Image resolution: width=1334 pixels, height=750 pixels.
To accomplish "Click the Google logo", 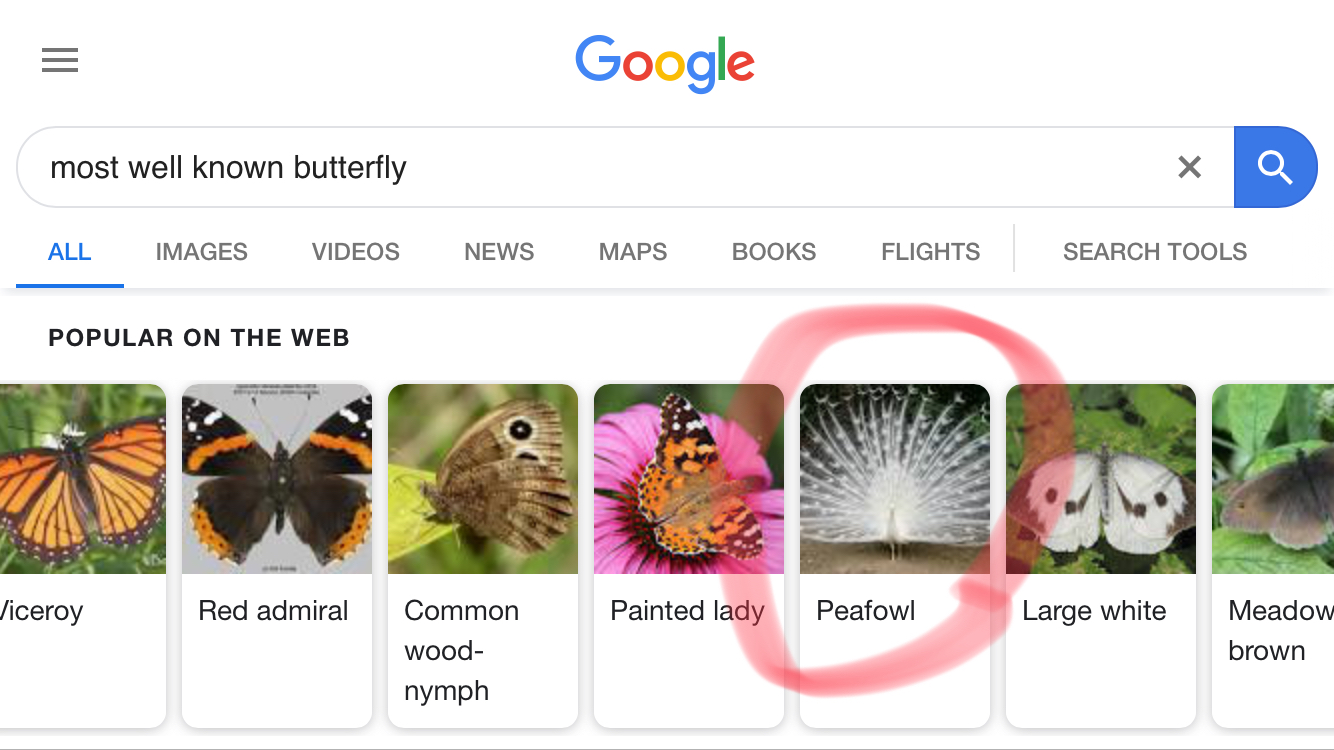I will tap(665, 63).
